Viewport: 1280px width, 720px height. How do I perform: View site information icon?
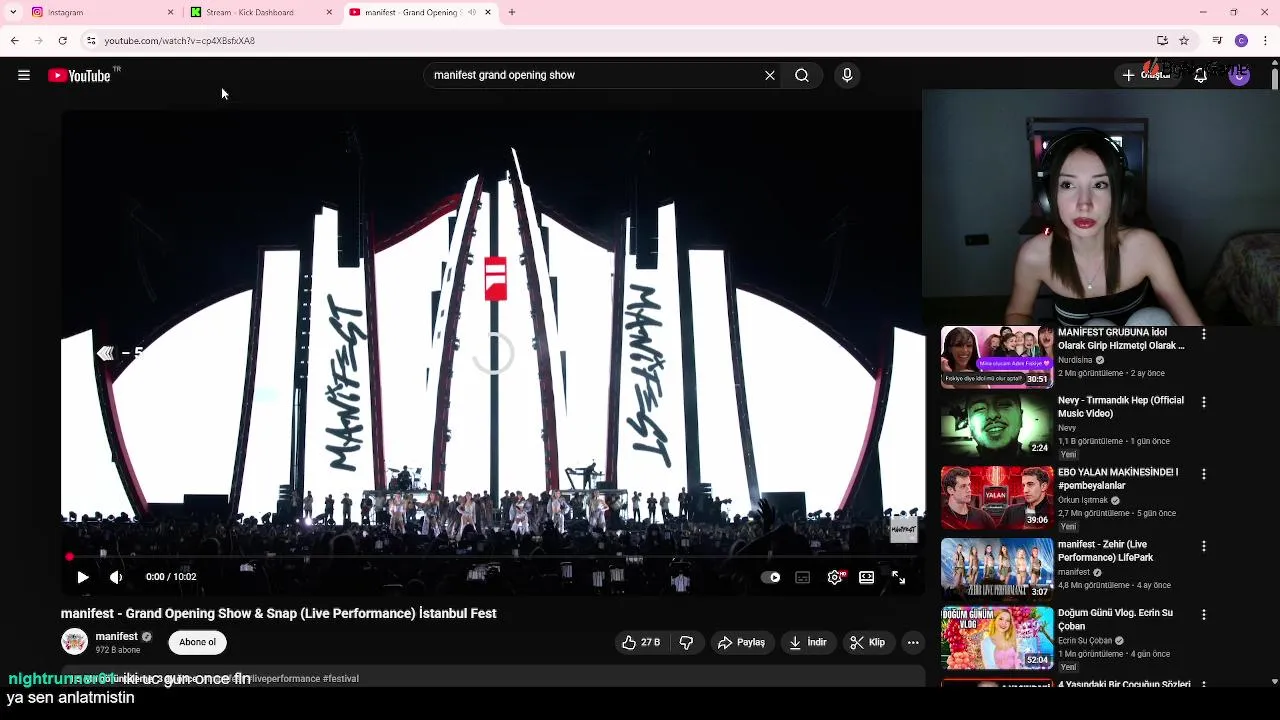(91, 41)
